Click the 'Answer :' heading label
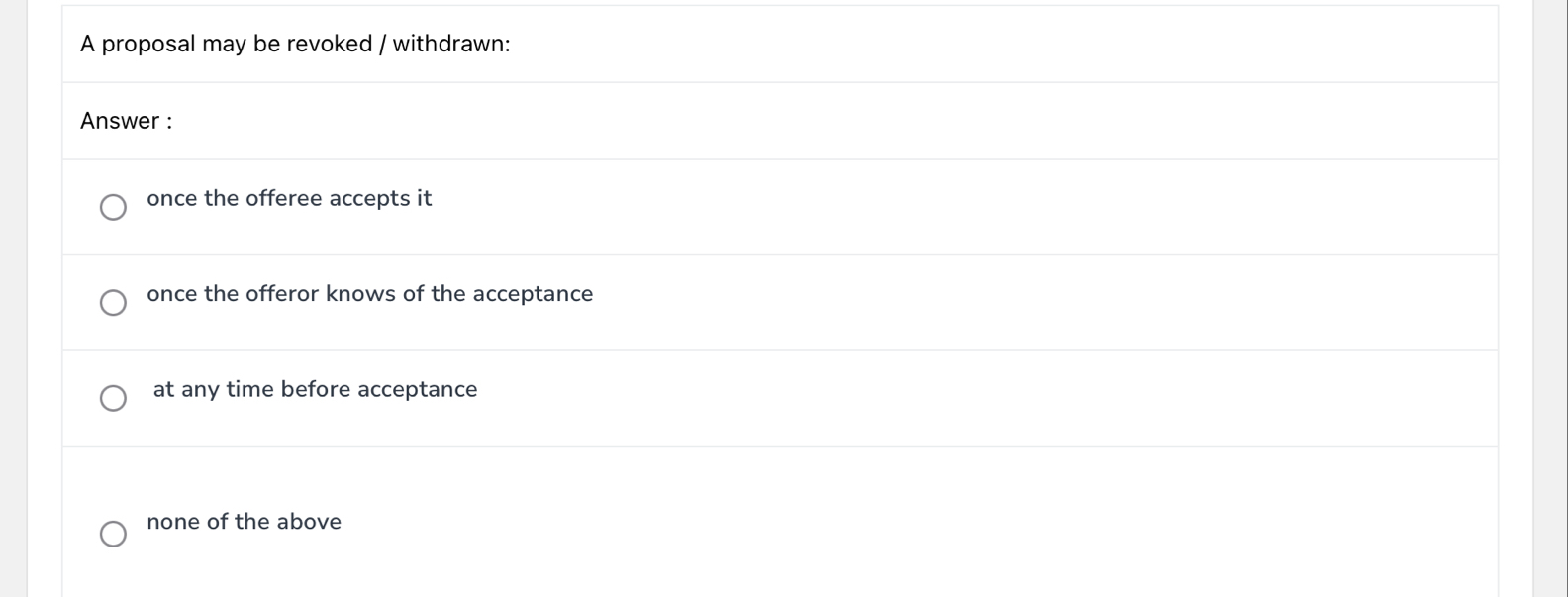The image size is (1568, 597). [126, 121]
